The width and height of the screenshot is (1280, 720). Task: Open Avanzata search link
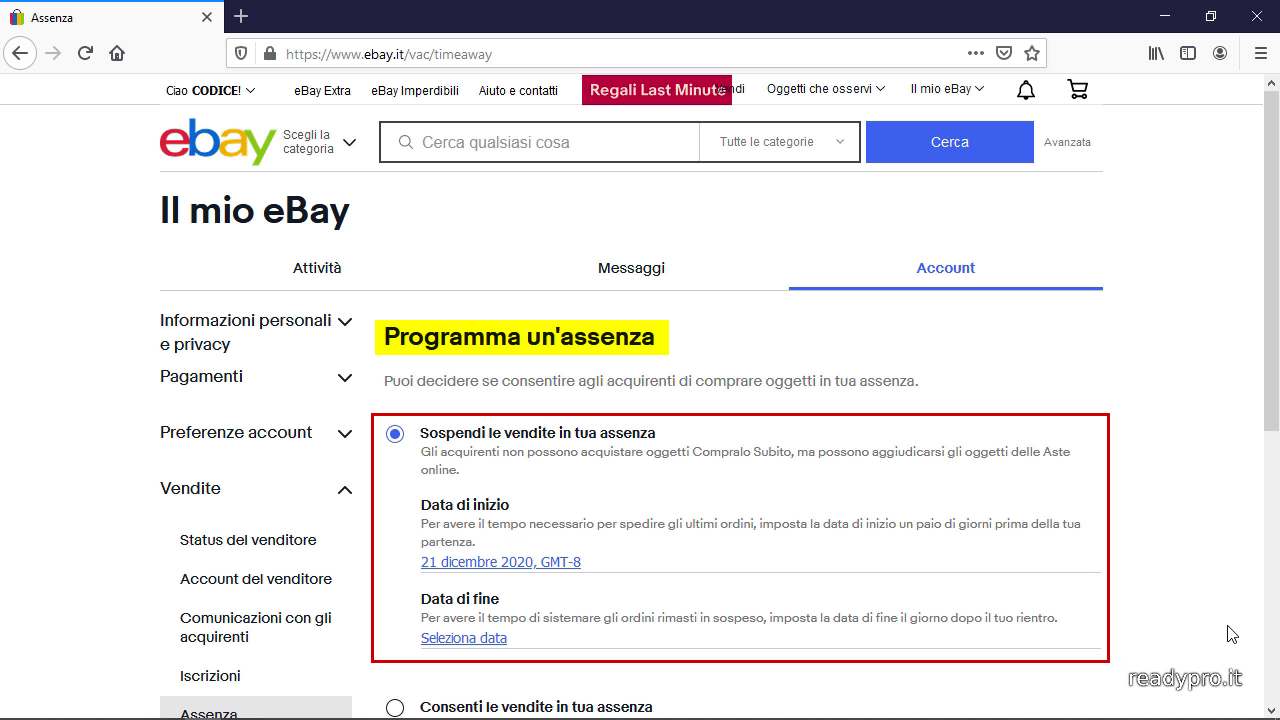tap(1067, 142)
